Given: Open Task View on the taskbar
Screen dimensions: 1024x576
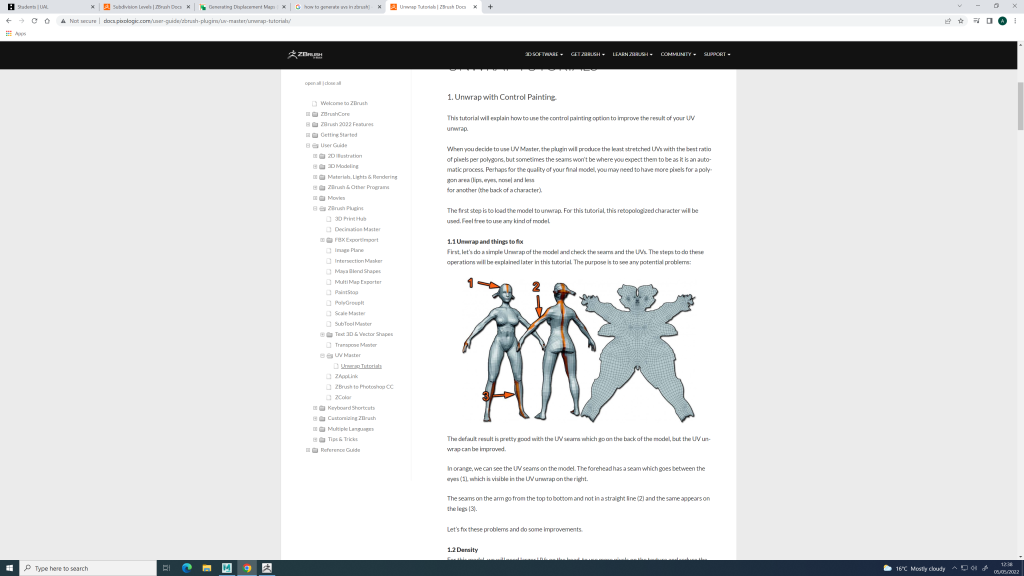Looking at the screenshot, I should [167, 568].
